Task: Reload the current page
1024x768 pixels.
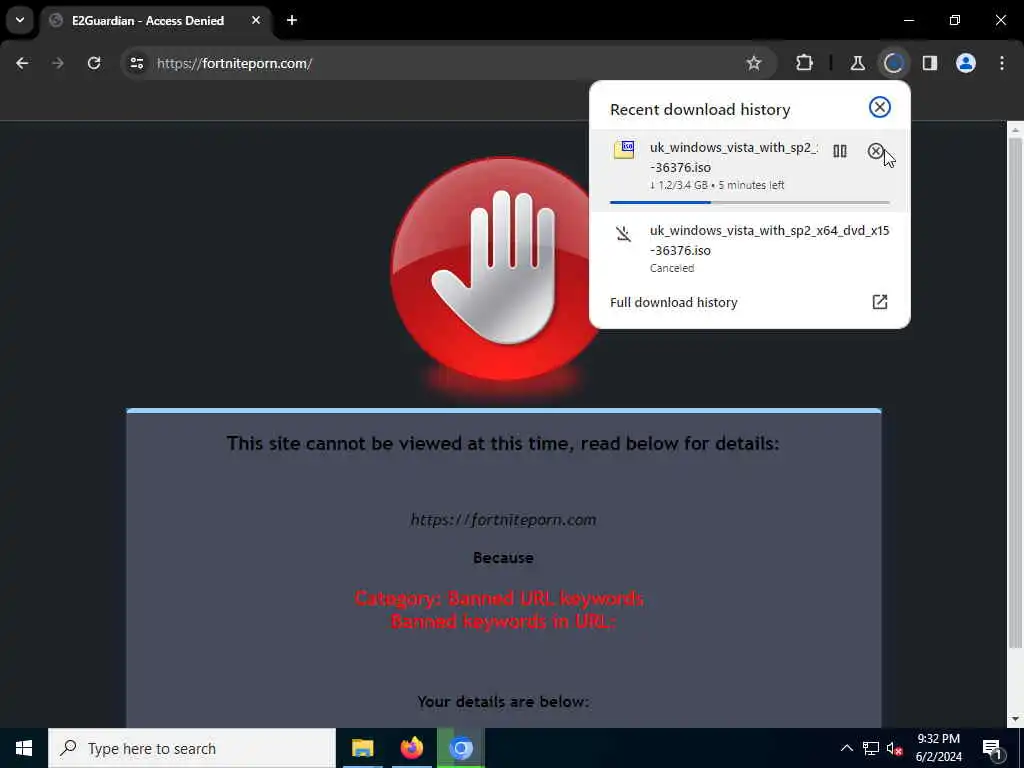Action: pyautogui.click(x=94, y=63)
